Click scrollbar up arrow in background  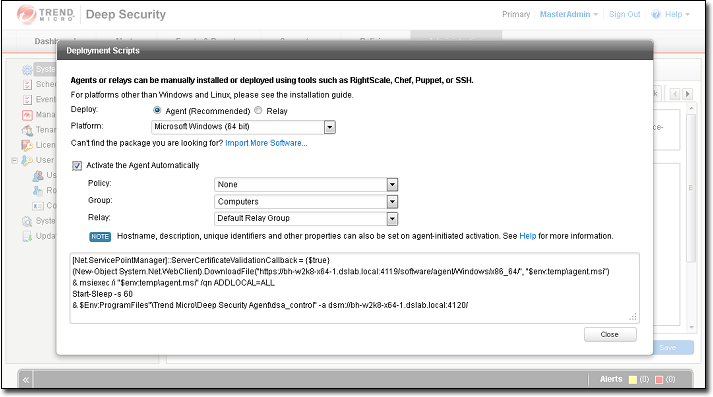point(691,109)
